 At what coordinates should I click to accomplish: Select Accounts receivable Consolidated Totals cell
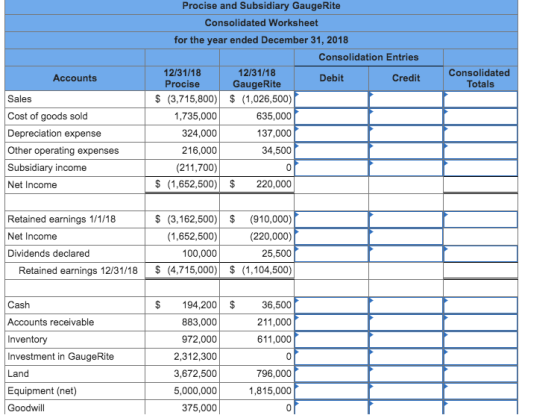coord(481,322)
